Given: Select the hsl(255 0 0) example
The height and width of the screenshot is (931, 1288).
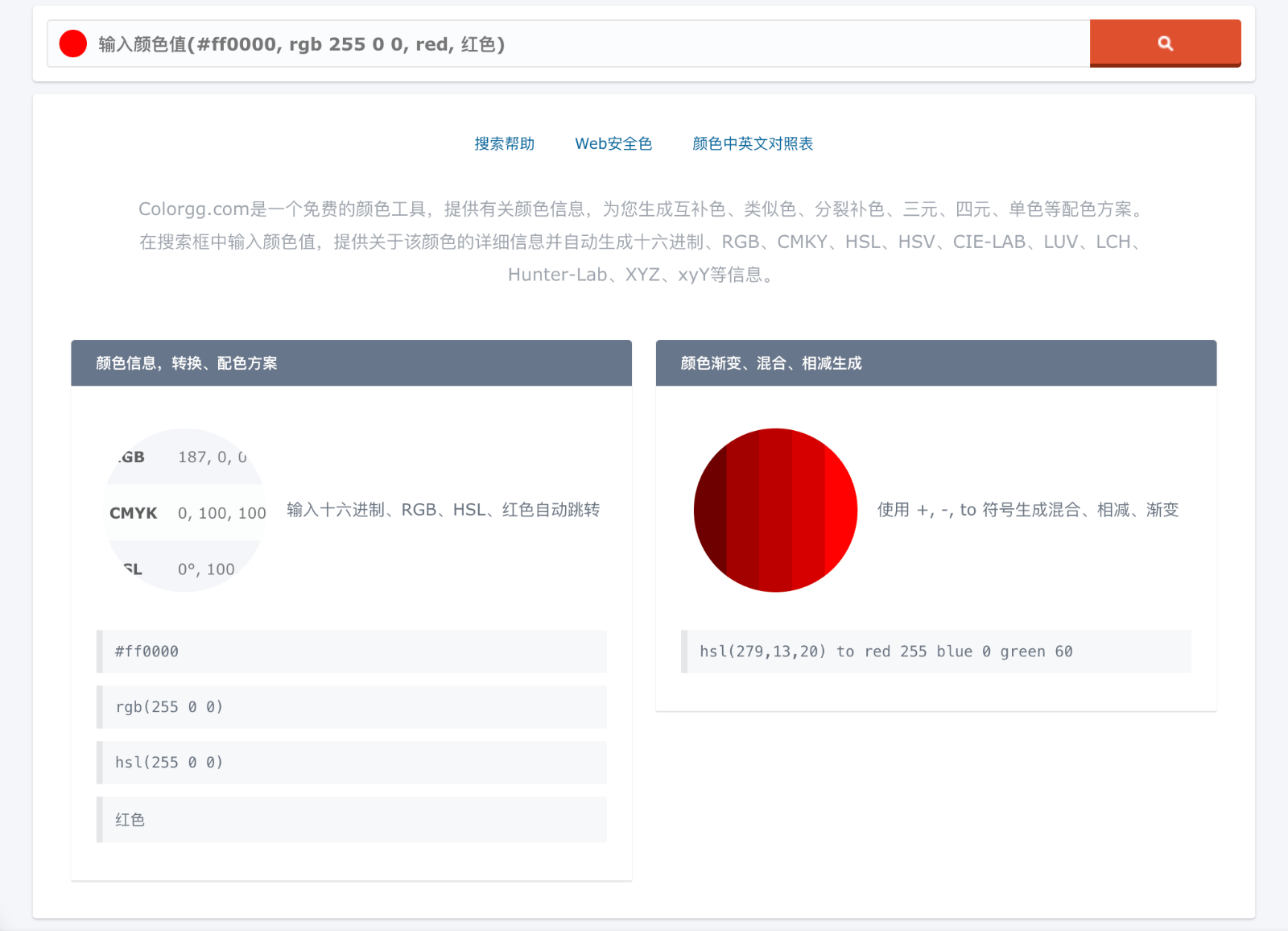Looking at the screenshot, I should click(352, 763).
